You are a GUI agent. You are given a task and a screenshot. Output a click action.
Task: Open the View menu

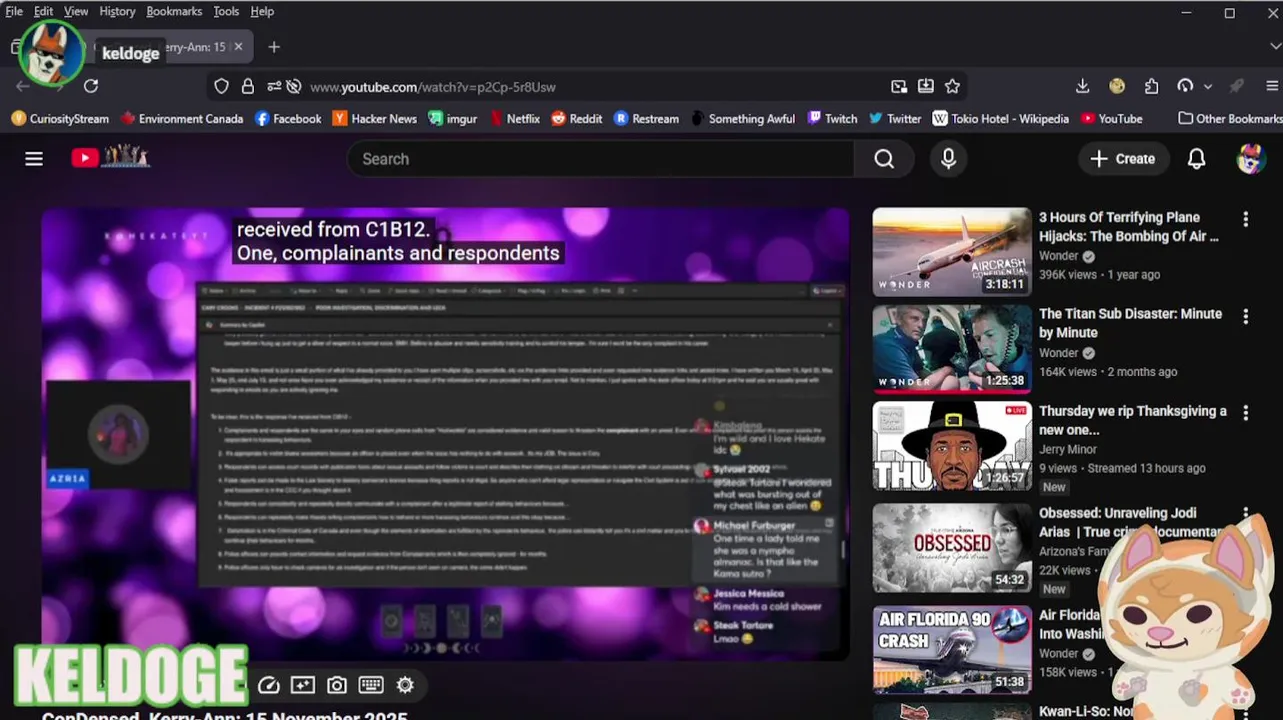click(76, 11)
